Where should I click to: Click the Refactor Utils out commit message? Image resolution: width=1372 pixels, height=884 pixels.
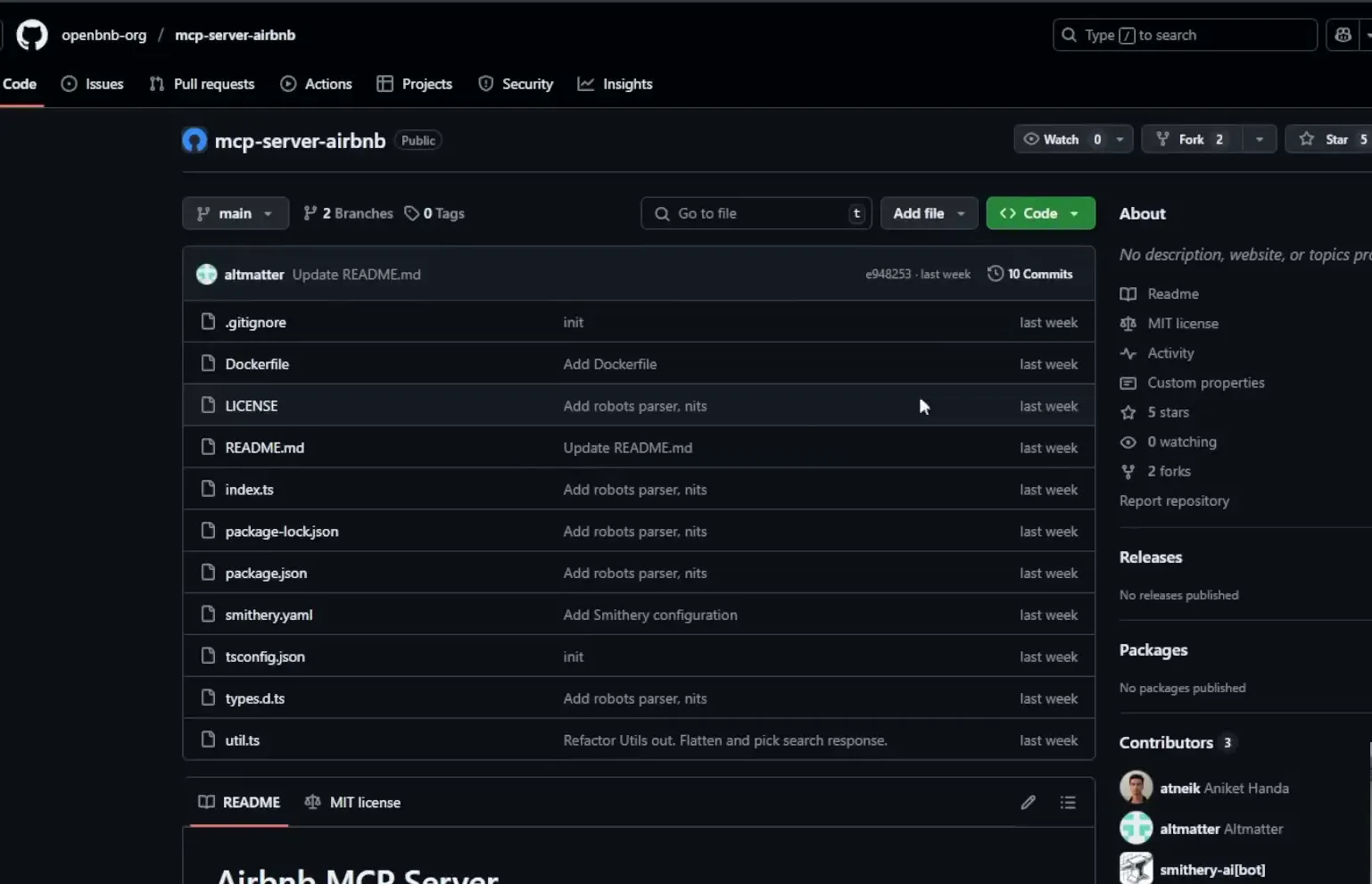pos(725,739)
